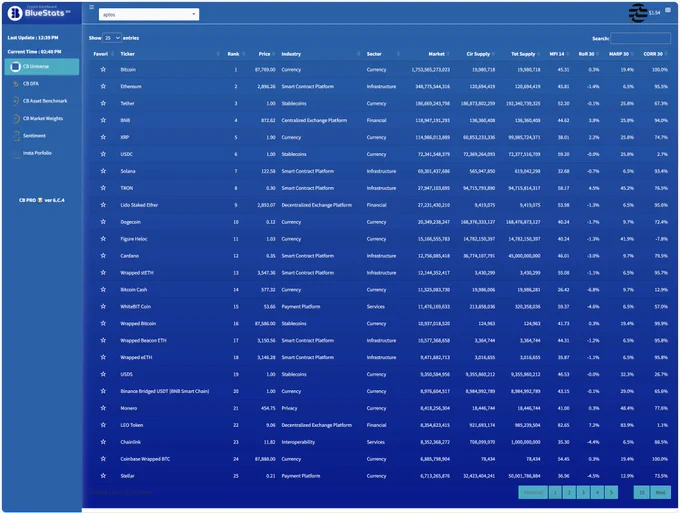Click the star next to Lido Staked Ether
This screenshot has width=680, height=513.
[x=103, y=205]
